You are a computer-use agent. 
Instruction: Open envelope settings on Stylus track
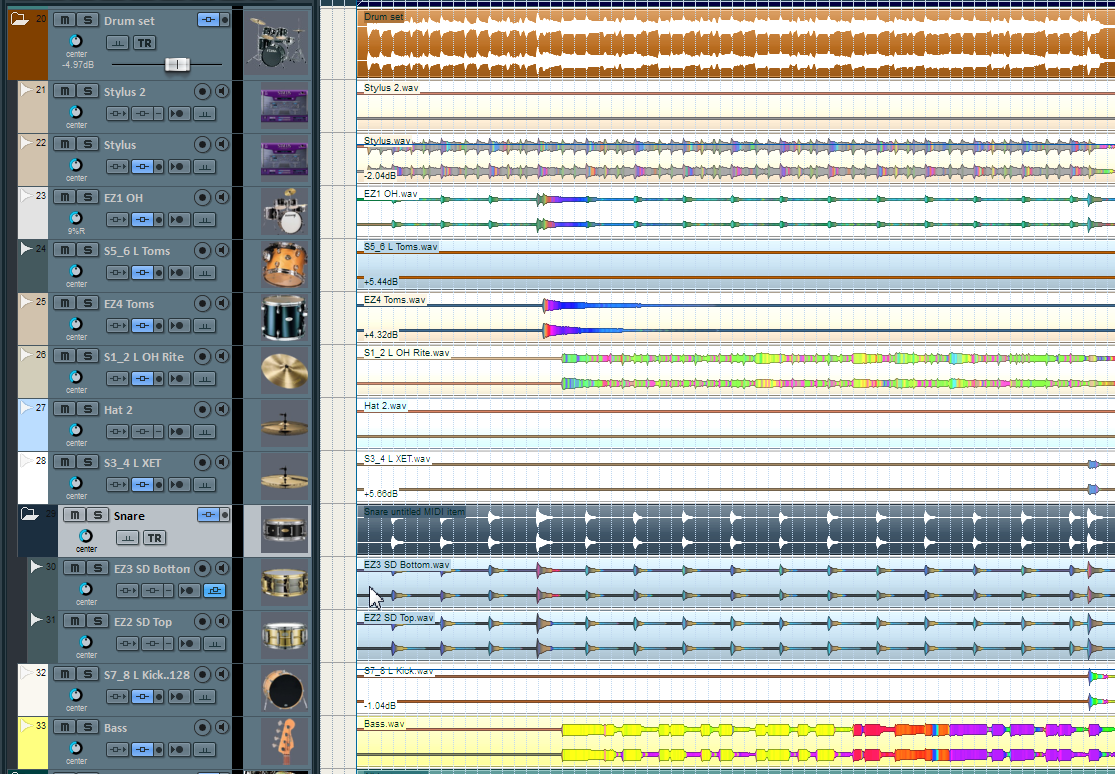click(x=205, y=166)
